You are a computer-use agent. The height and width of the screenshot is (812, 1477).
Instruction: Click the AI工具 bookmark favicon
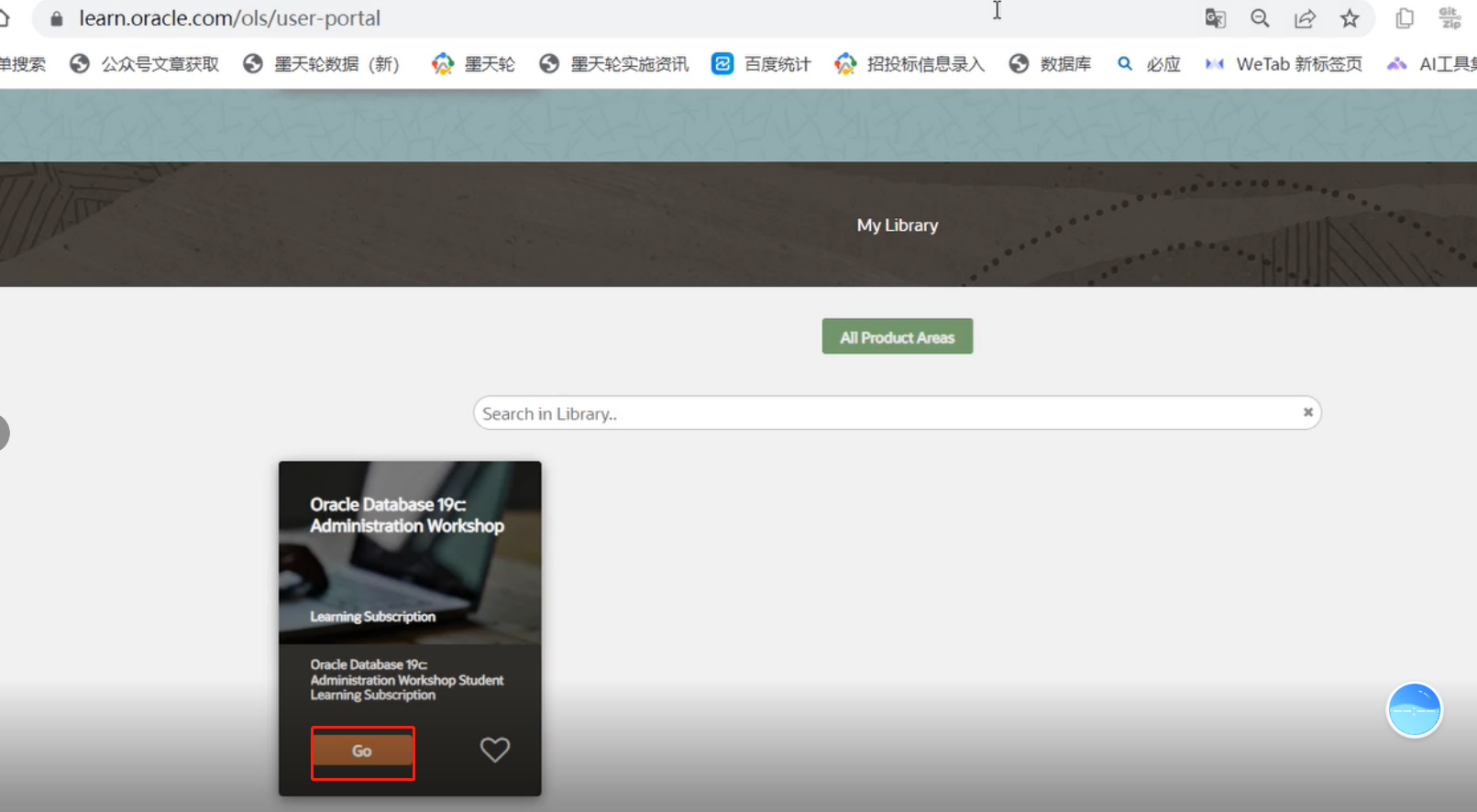tap(1396, 64)
